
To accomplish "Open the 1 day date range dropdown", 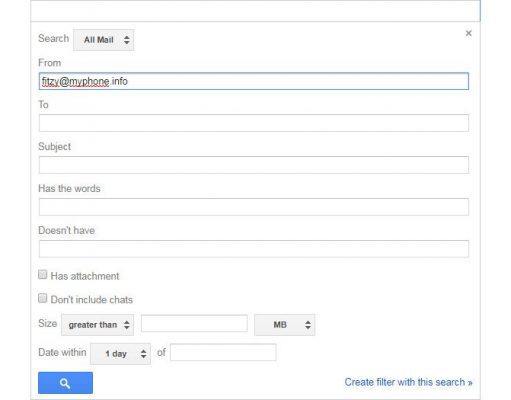I will pos(120,354).
